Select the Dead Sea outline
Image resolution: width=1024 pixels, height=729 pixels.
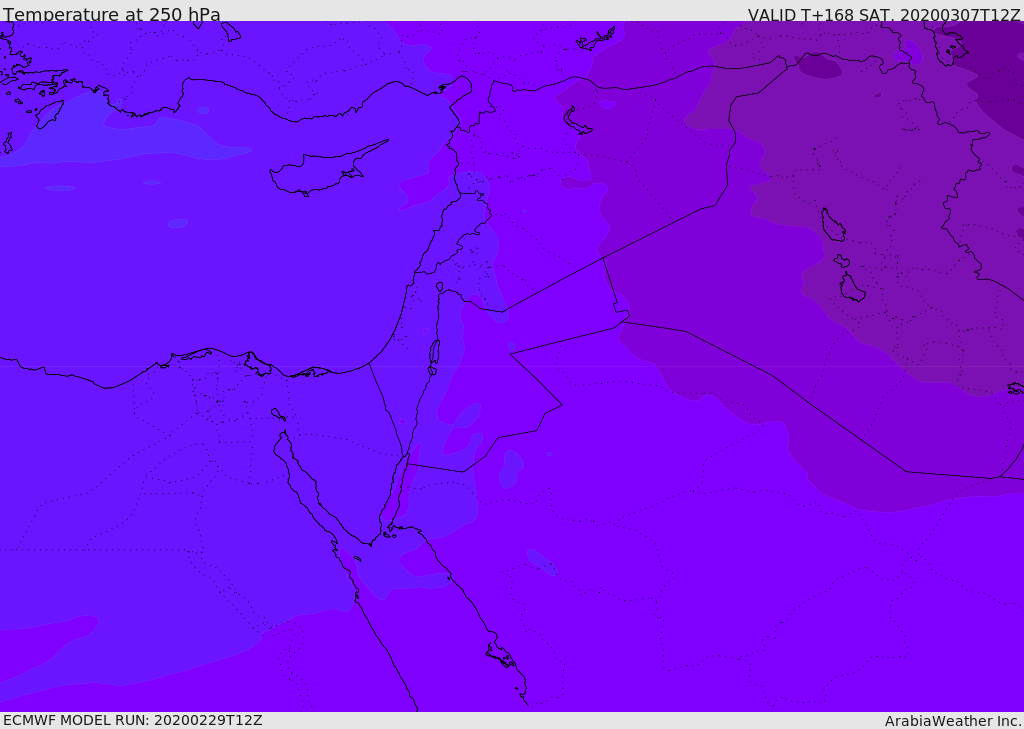(x=434, y=354)
